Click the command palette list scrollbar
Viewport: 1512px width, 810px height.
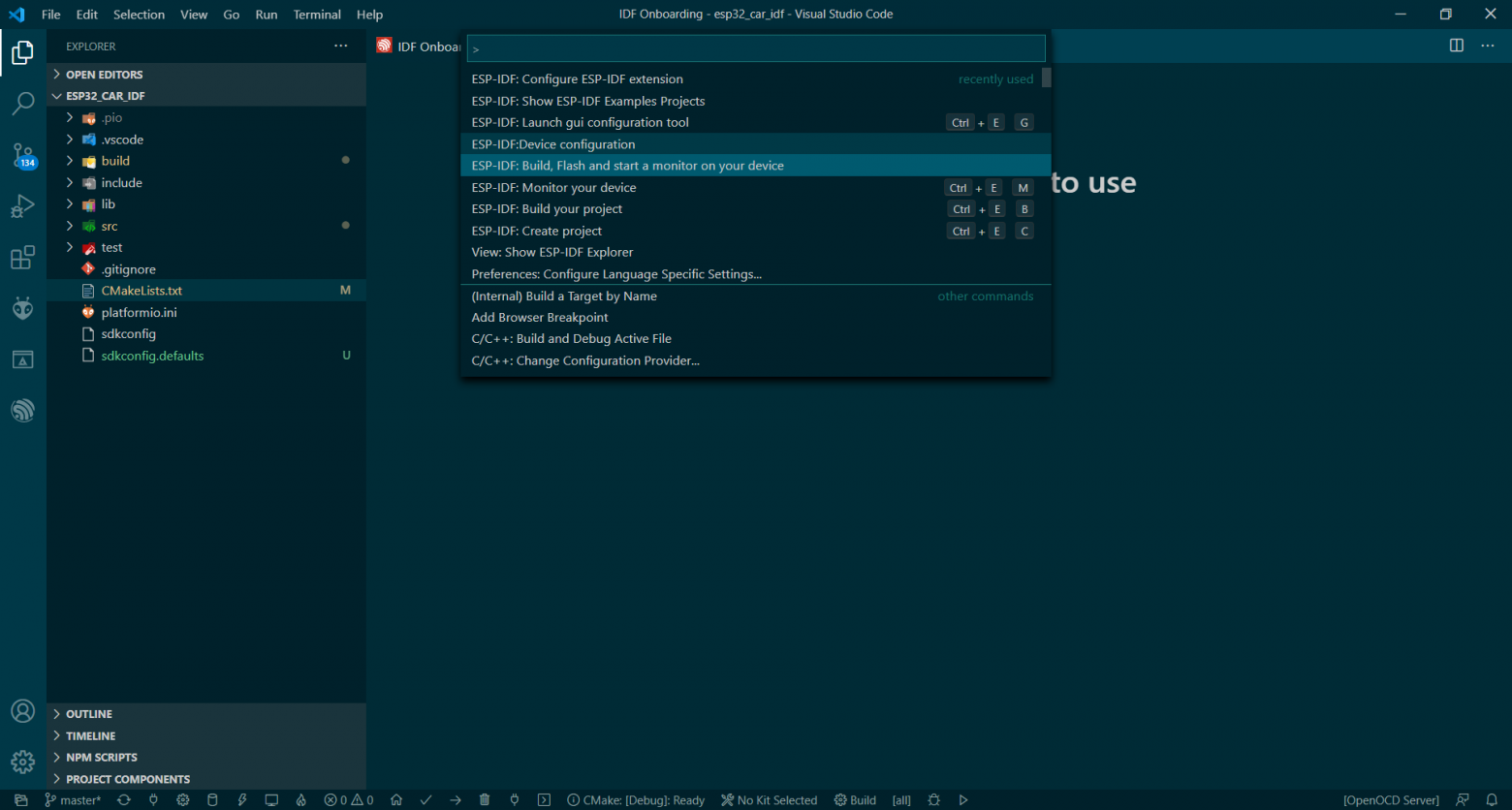1047,78
